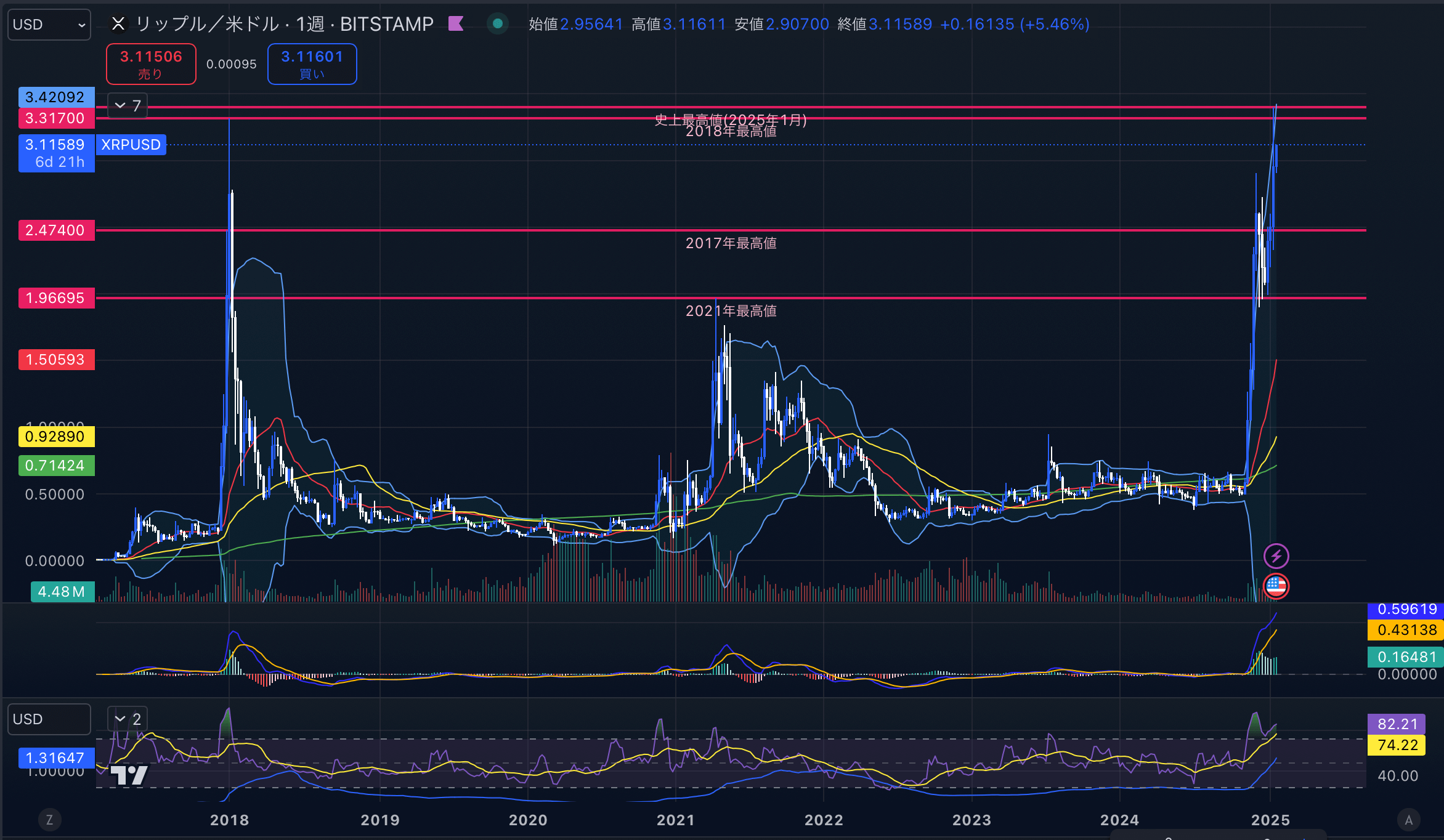1444x840 pixels.
Task: Click the TradingView logo
Action: (x=129, y=775)
